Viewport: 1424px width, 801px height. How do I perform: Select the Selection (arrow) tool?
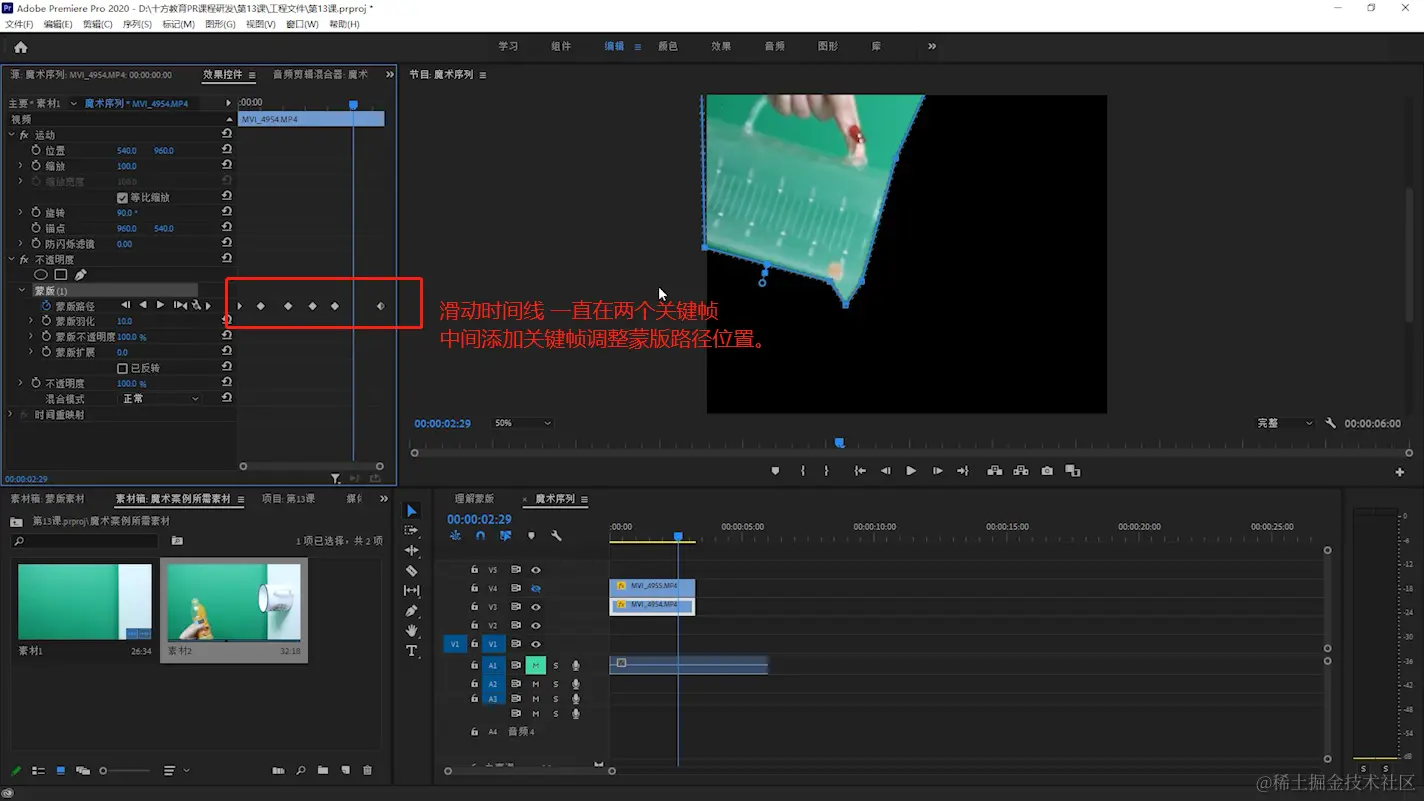coord(411,511)
